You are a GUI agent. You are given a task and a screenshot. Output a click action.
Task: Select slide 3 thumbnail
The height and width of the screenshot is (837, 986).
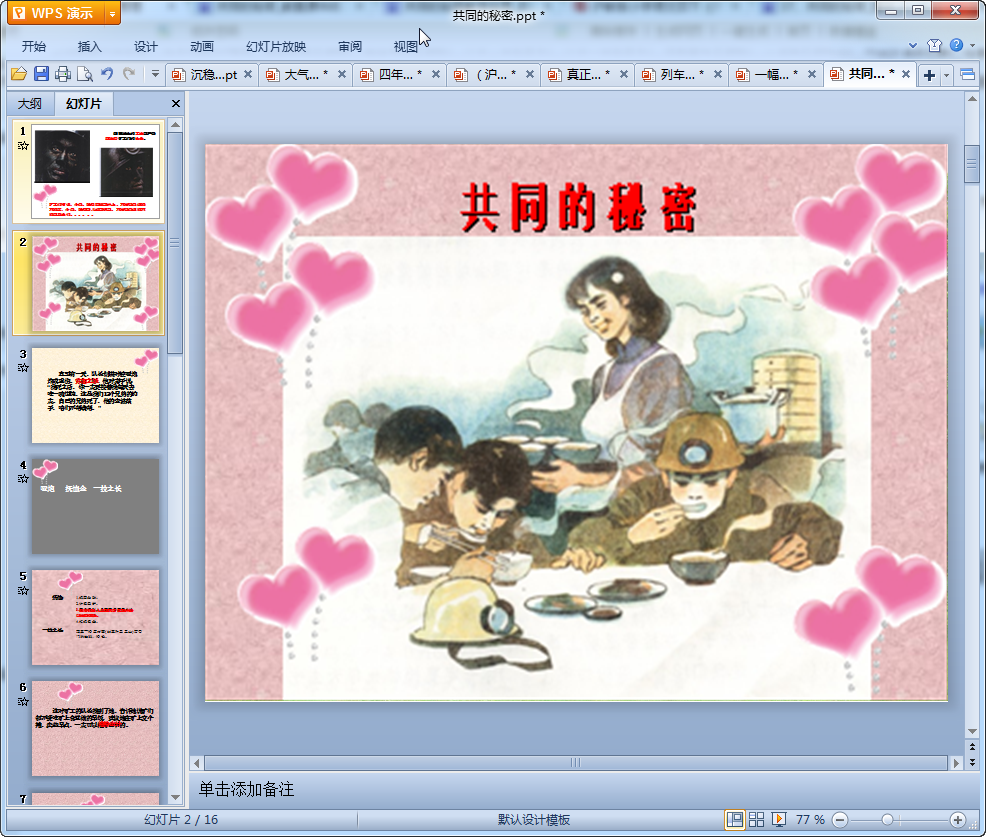point(95,395)
